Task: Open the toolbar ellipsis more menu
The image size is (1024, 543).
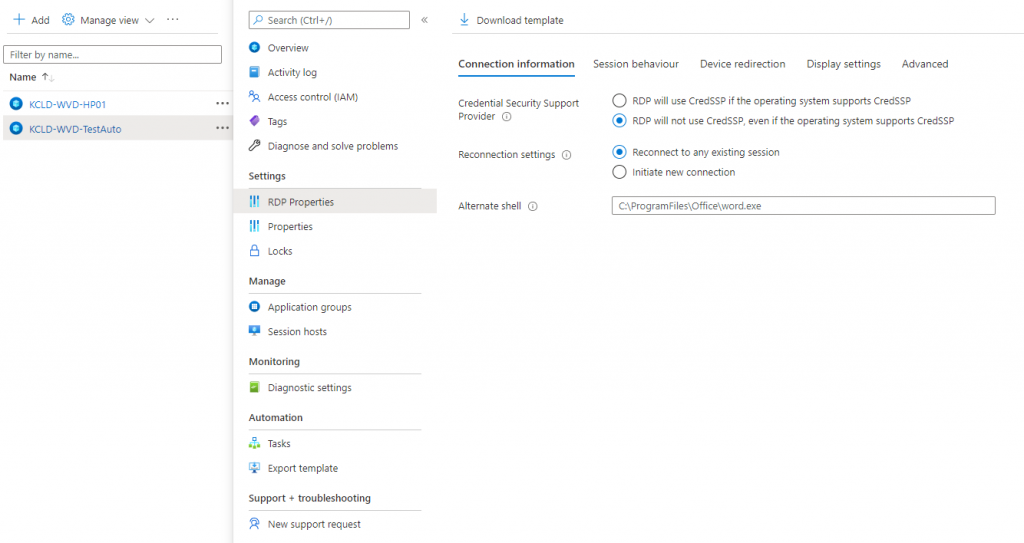Action: pyautogui.click(x=172, y=20)
